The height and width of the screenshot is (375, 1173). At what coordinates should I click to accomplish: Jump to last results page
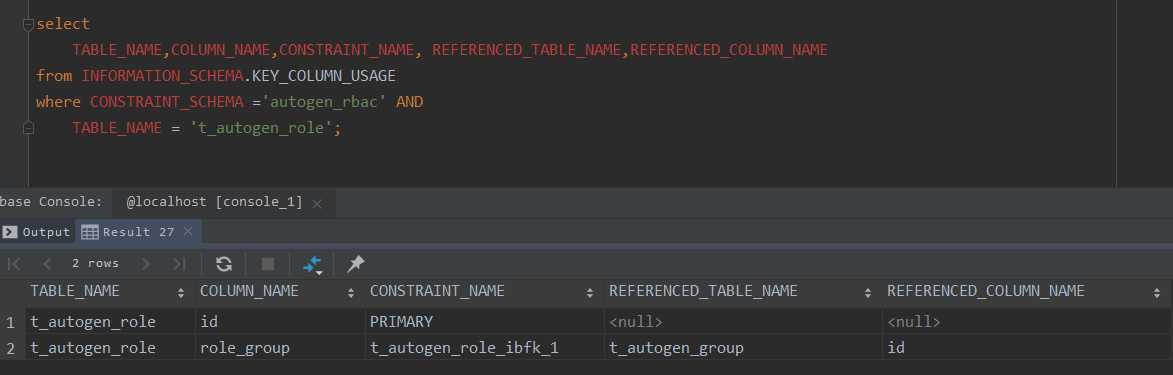(x=179, y=263)
